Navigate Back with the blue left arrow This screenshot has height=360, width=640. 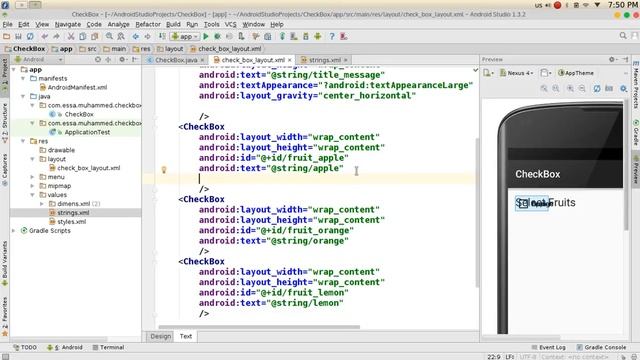(136, 36)
